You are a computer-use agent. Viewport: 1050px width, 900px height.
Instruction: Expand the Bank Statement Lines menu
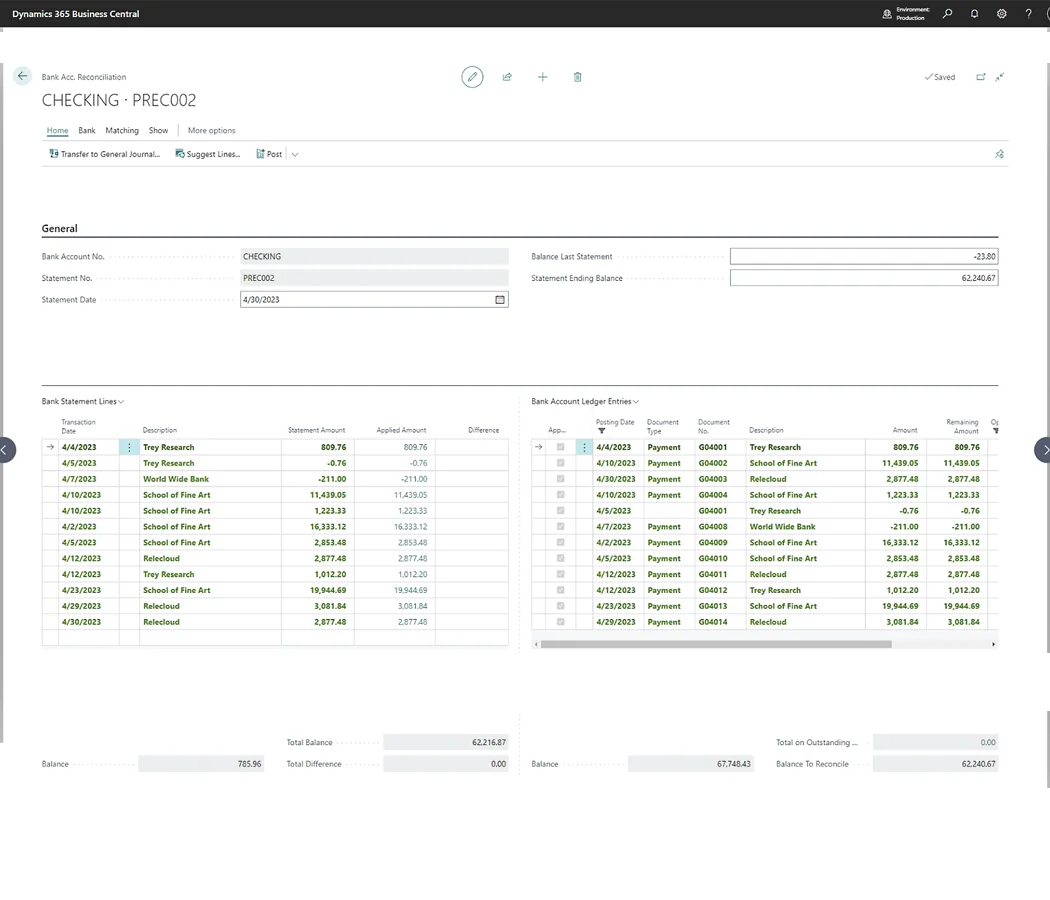(82, 402)
